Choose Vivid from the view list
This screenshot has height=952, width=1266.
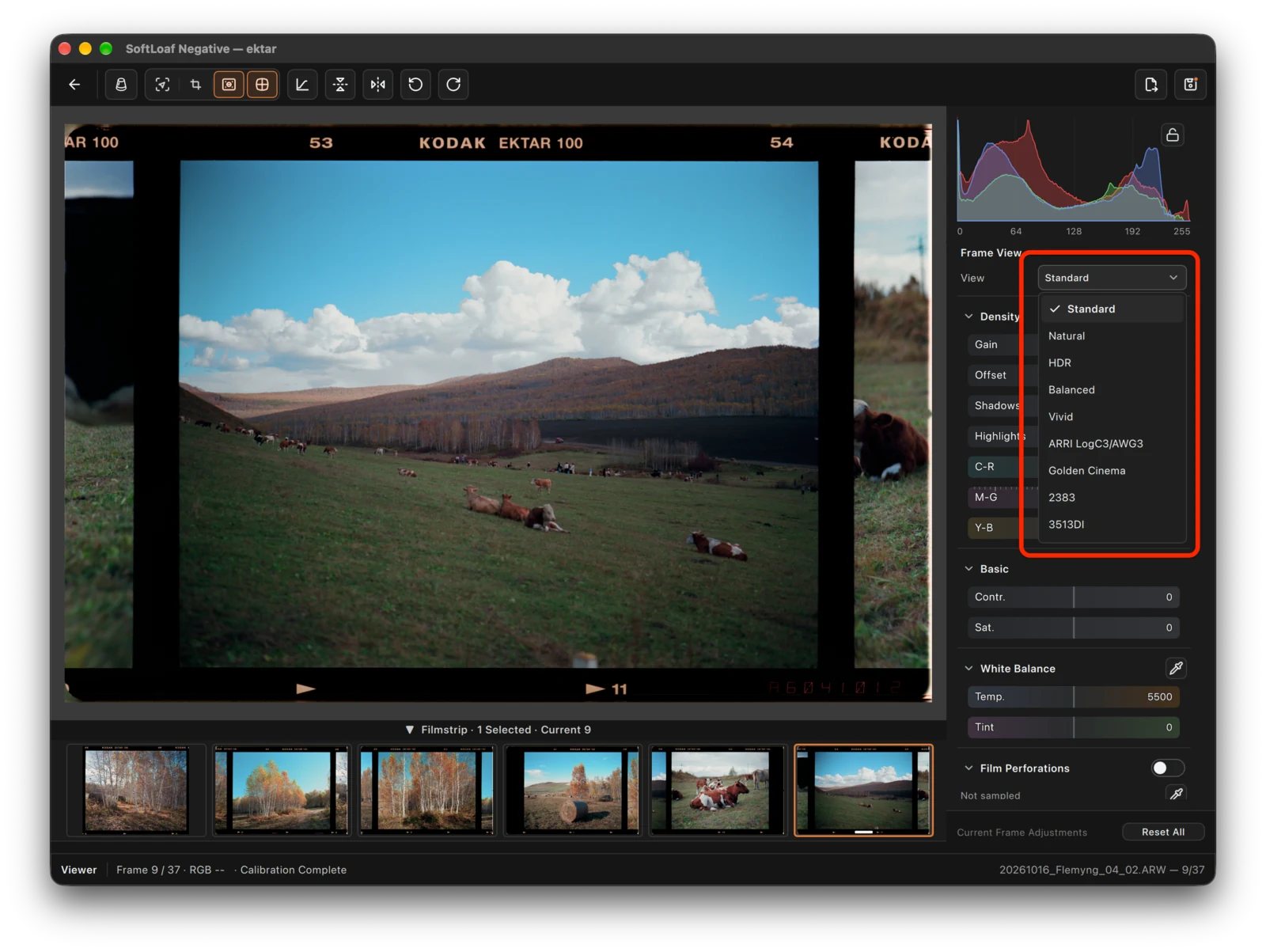click(x=1112, y=416)
